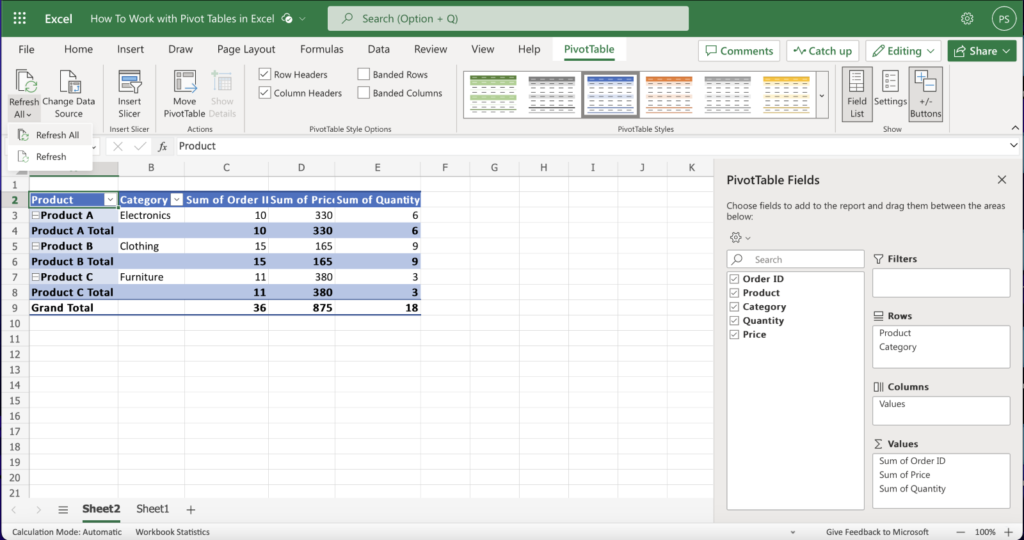Image resolution: width=1024 pixels, height=540 pixels.
Task: Click the Search (Option + Q) box
Action: [508, 18]
